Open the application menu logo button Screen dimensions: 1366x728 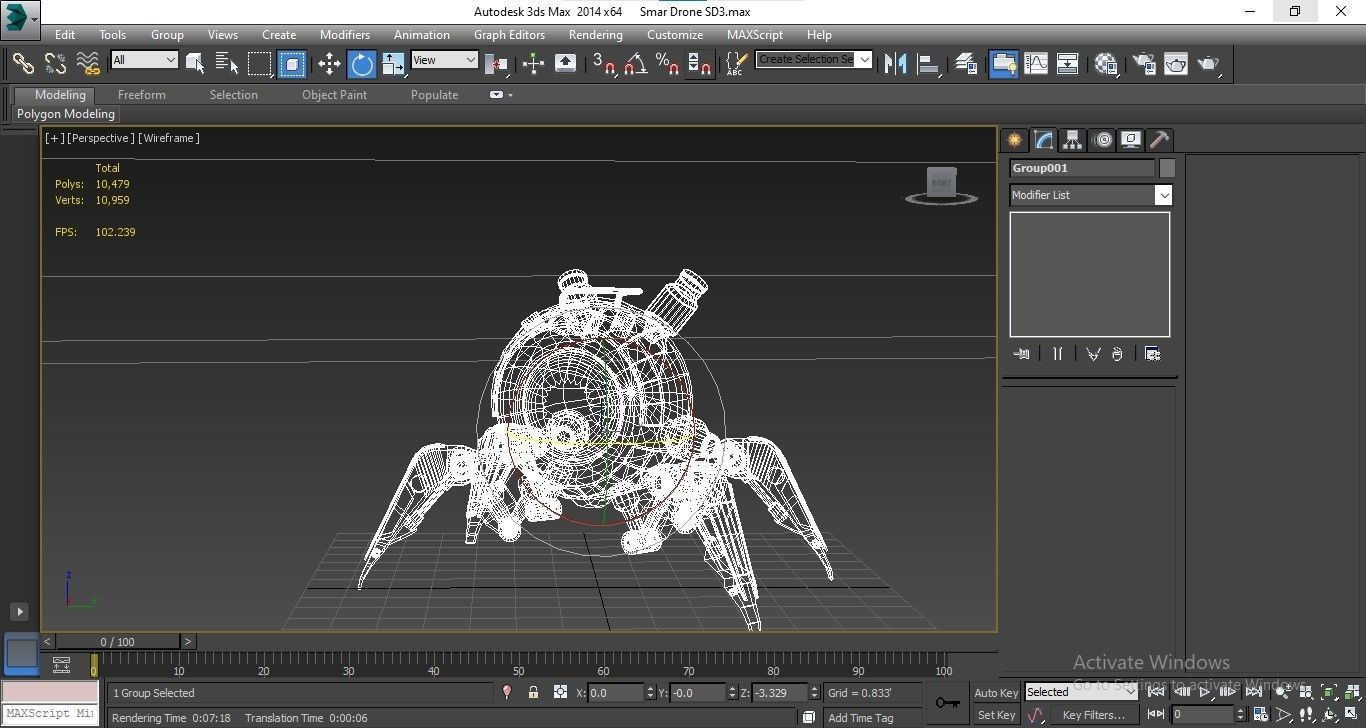(x=20, y=18)
